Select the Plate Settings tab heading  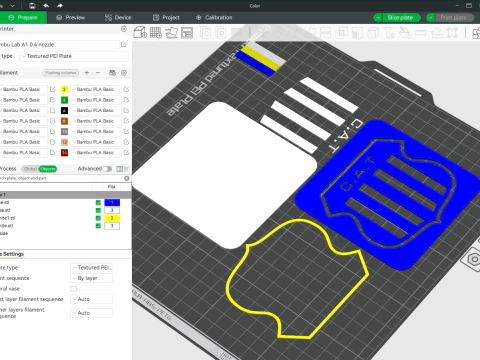12,254
